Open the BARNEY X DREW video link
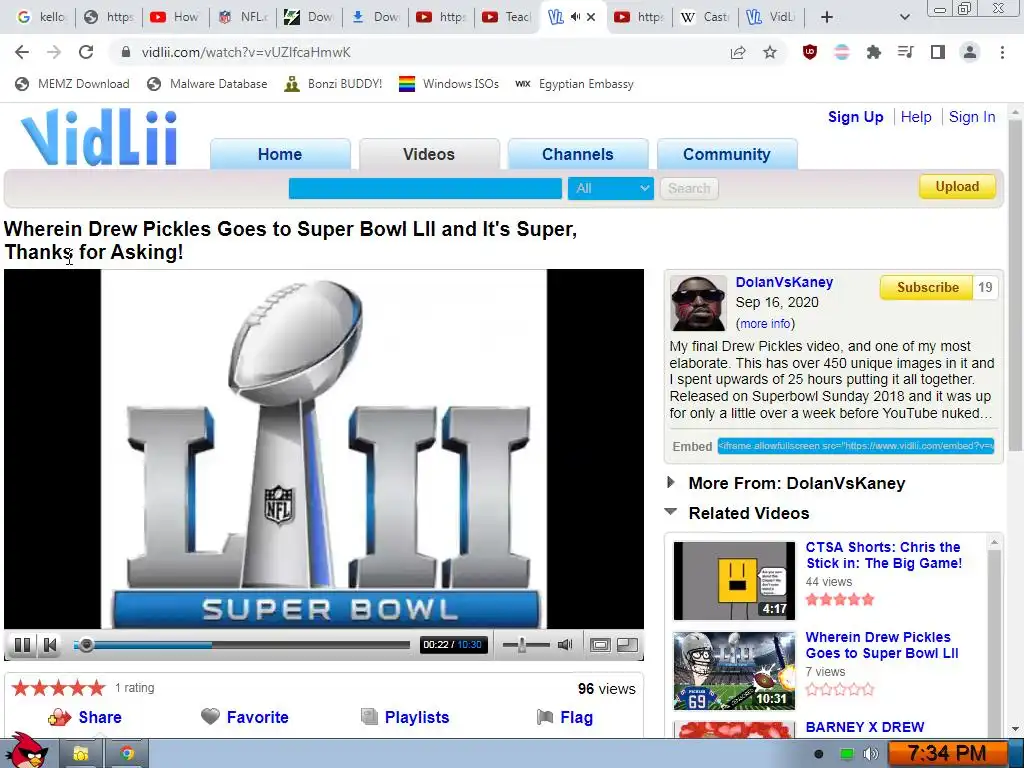 click(865, 727)
